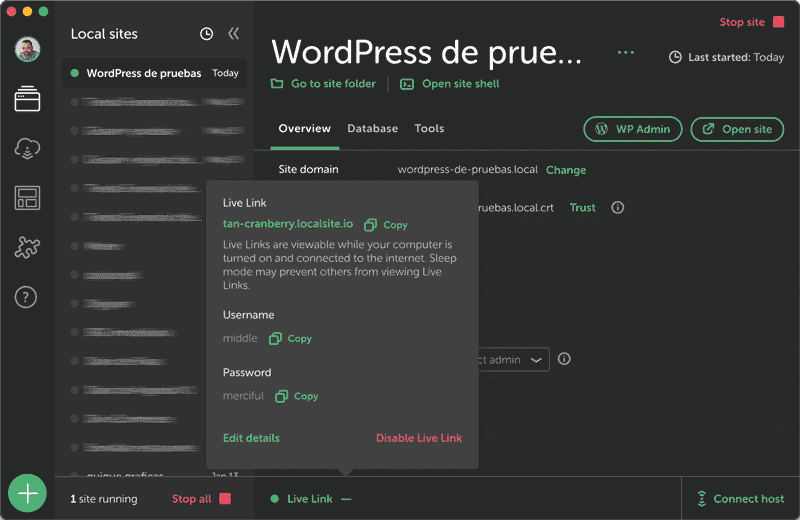Click the info icon beside admin dropdown
800x520 pixels.
(564, 359)
